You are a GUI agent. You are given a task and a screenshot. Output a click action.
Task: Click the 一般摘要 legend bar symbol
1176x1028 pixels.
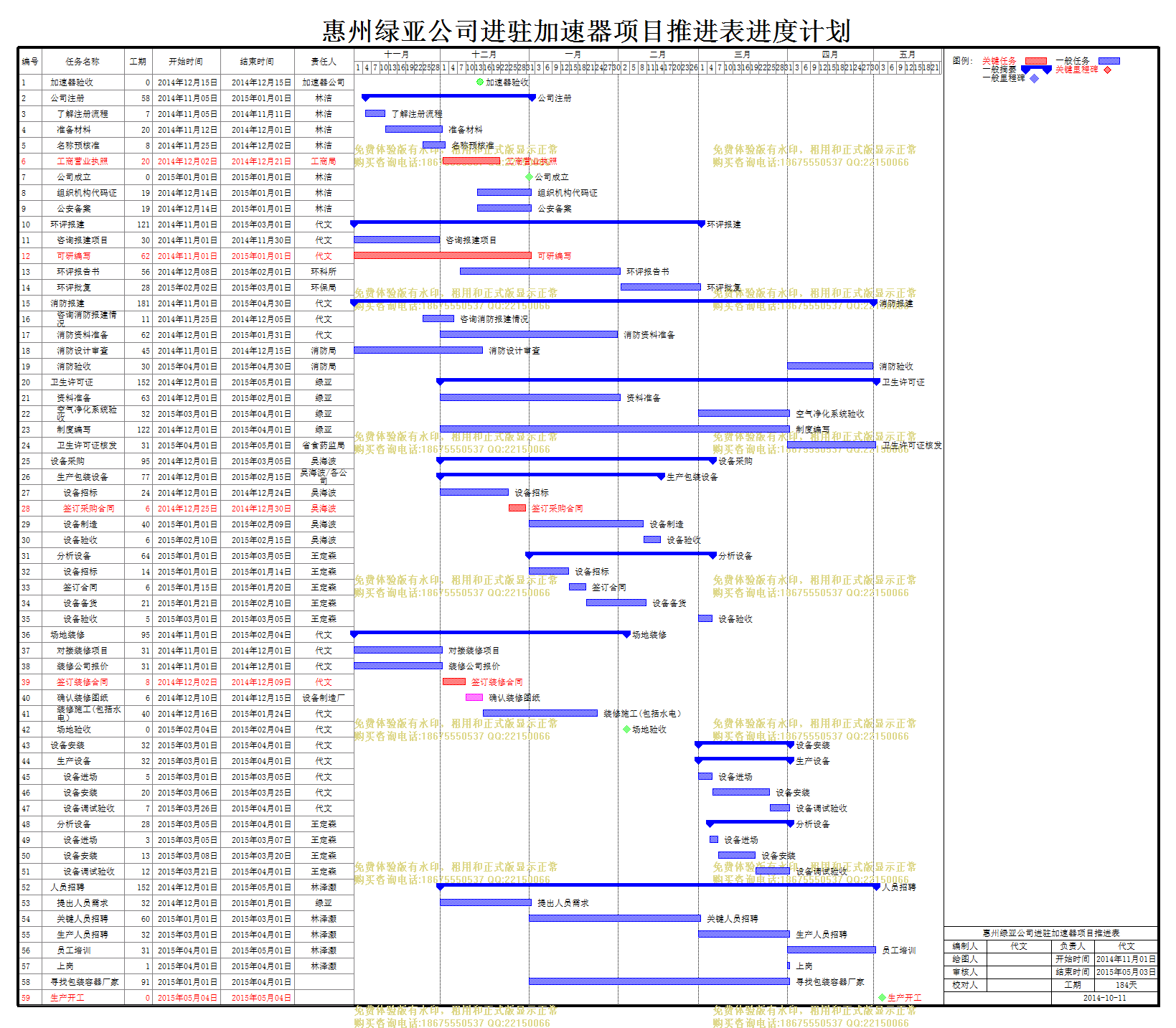point(1036,70)
